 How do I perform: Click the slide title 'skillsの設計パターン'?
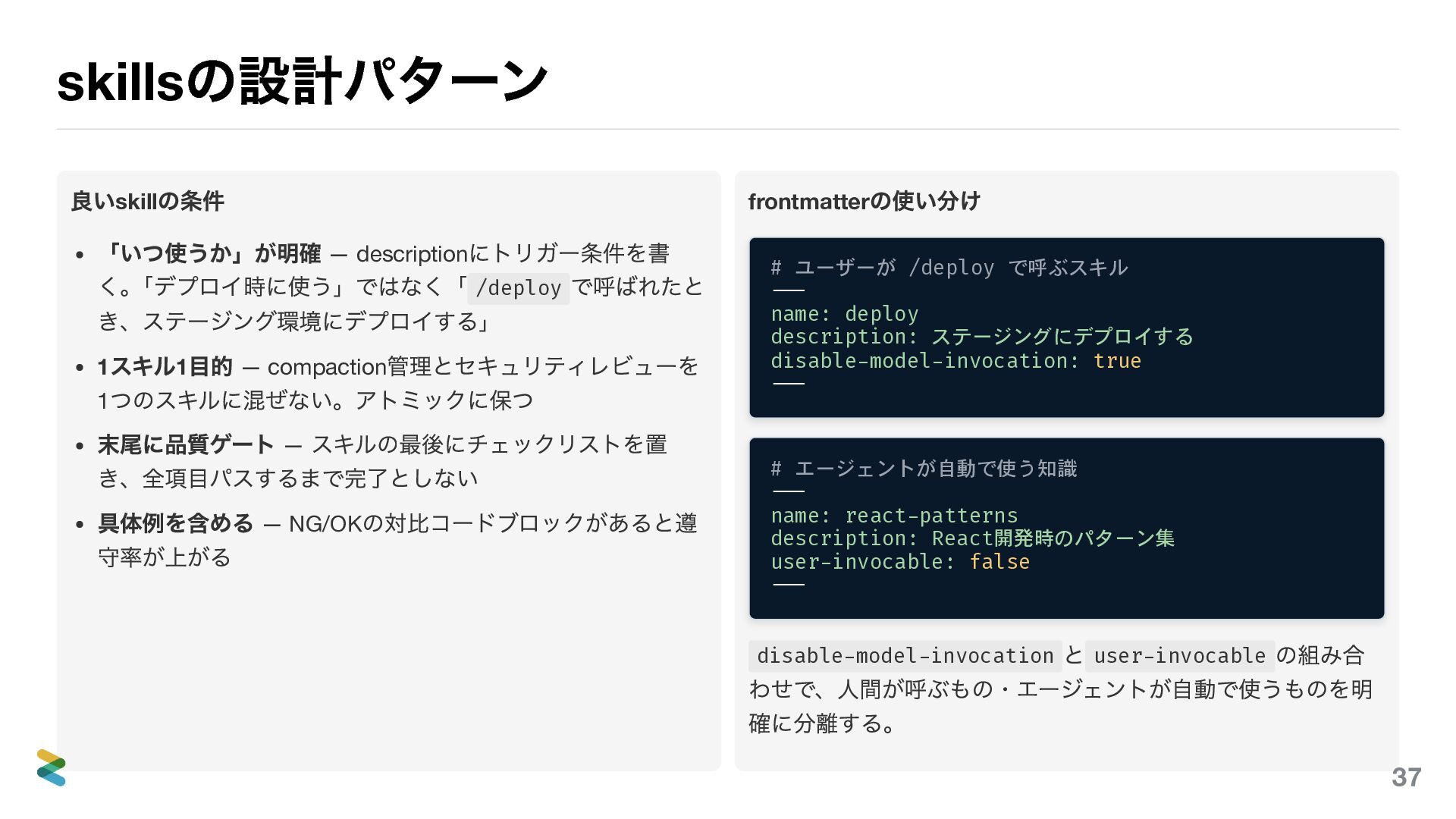(x=302, y=81)
